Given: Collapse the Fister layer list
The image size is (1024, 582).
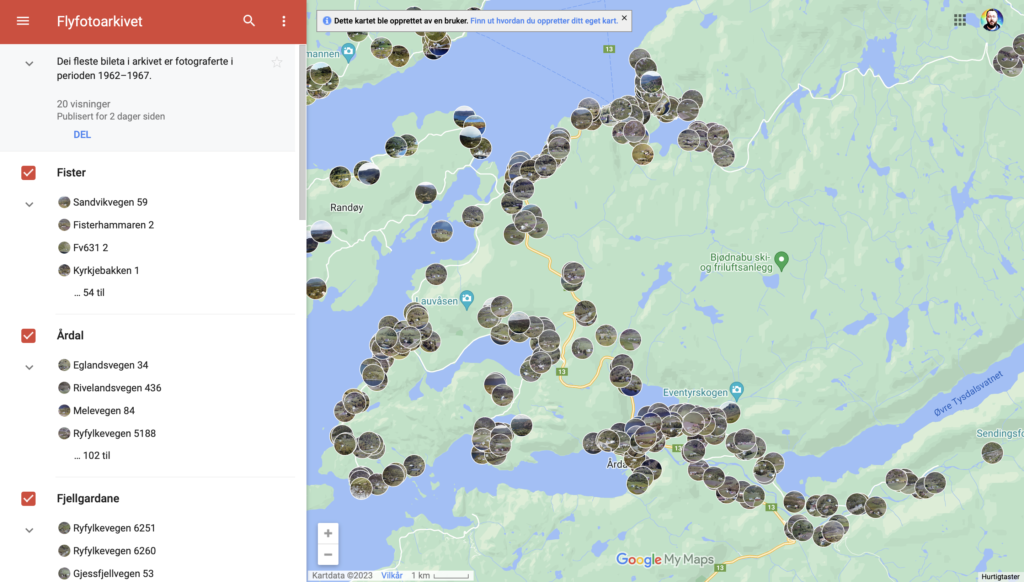Looking at the screenshot, I should click(29, 204).
